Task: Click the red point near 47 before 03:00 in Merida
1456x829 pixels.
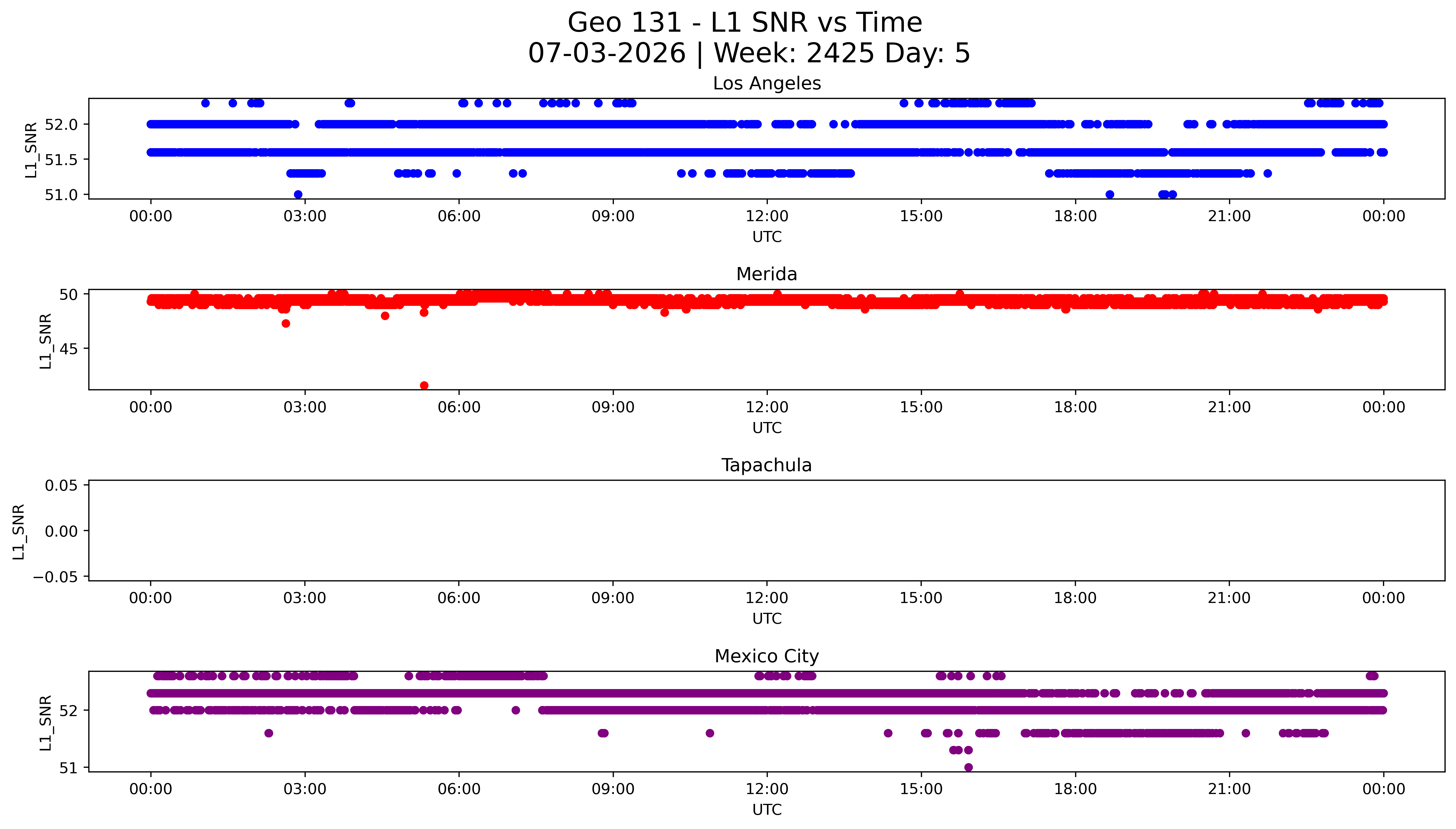Action: click(x=286, y=323)
